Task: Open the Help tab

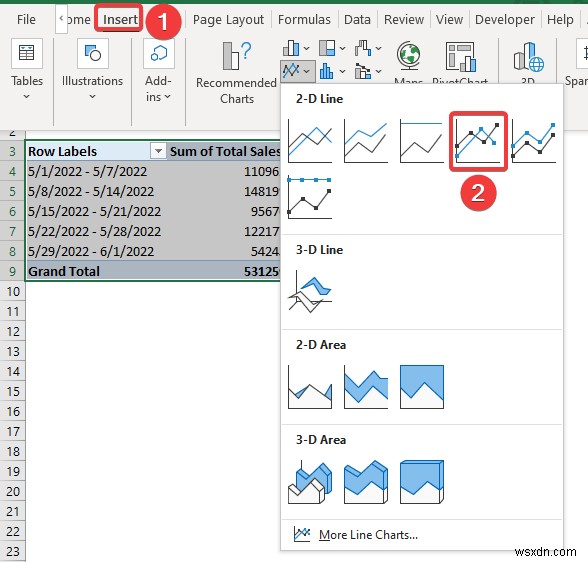Action: (x=560, y=19)
